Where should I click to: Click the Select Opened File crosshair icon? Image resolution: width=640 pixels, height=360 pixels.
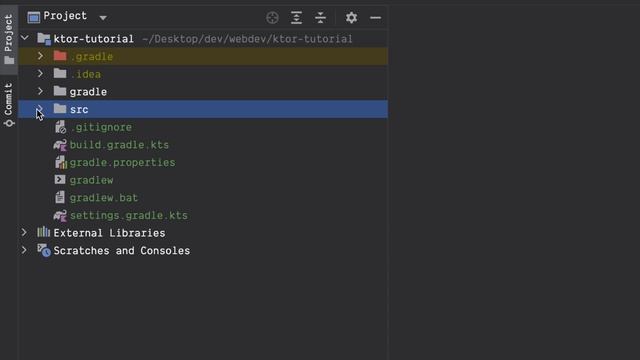[272, 18]
